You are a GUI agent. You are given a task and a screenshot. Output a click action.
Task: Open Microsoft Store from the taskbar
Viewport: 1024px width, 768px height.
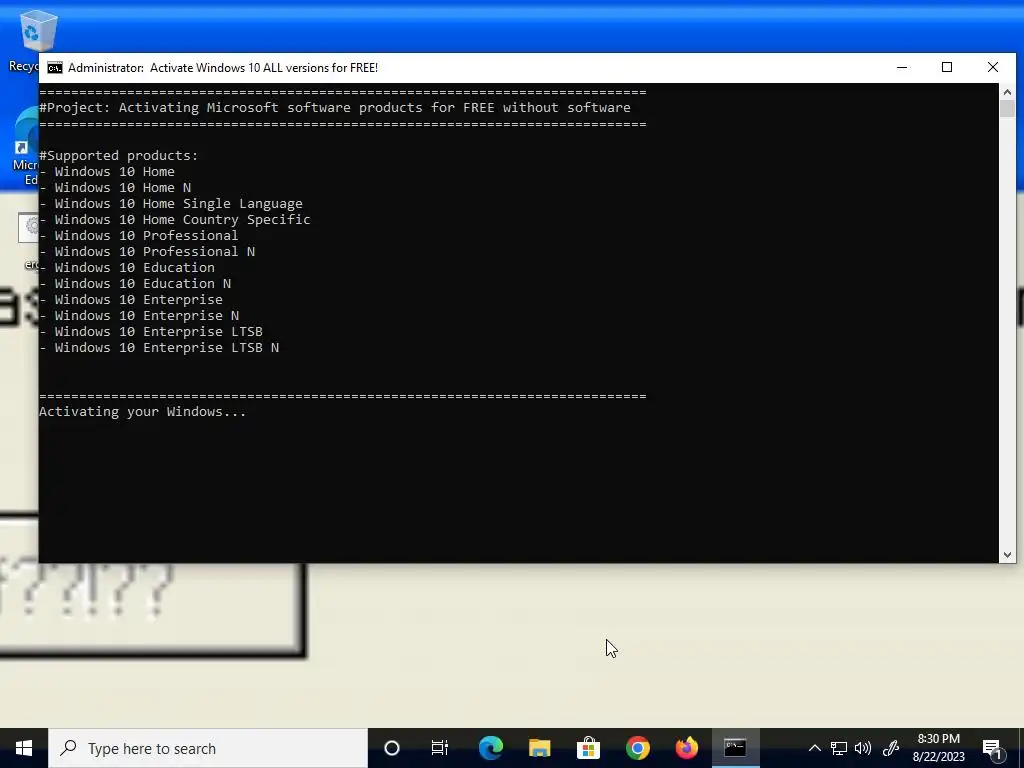click(588, 748)
